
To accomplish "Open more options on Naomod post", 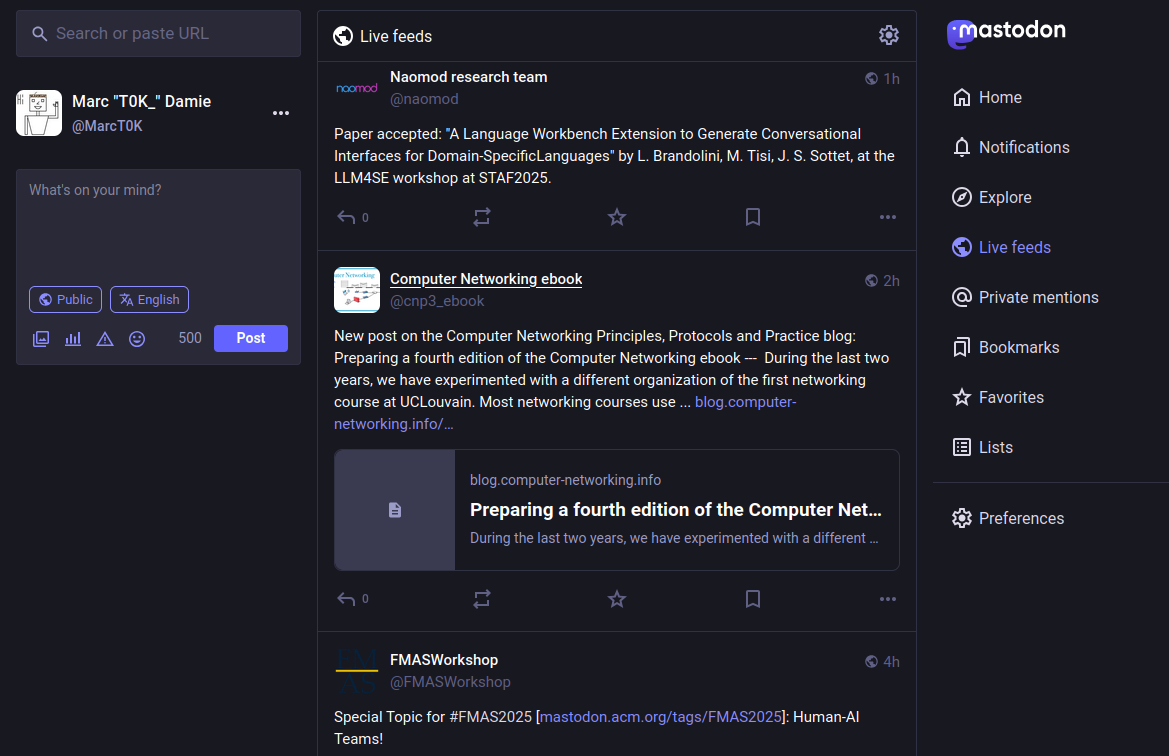I will pyautogui.click(x=887, y=217).
